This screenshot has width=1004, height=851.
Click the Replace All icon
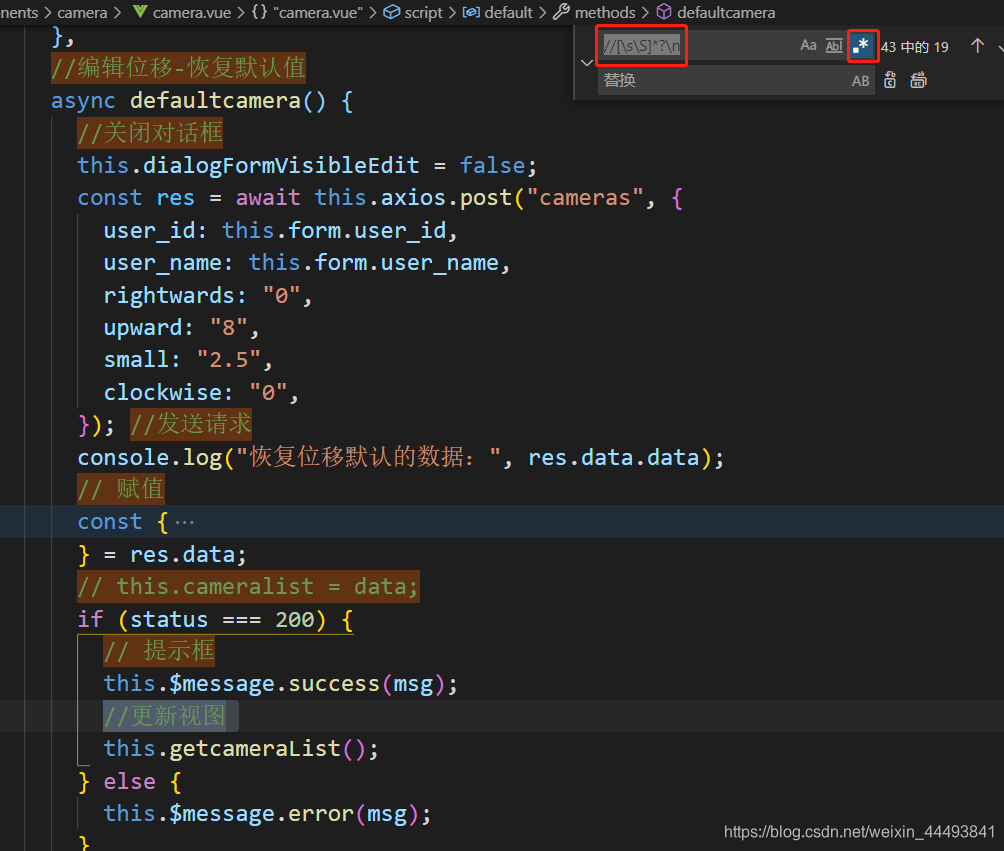tap(919, 80)
